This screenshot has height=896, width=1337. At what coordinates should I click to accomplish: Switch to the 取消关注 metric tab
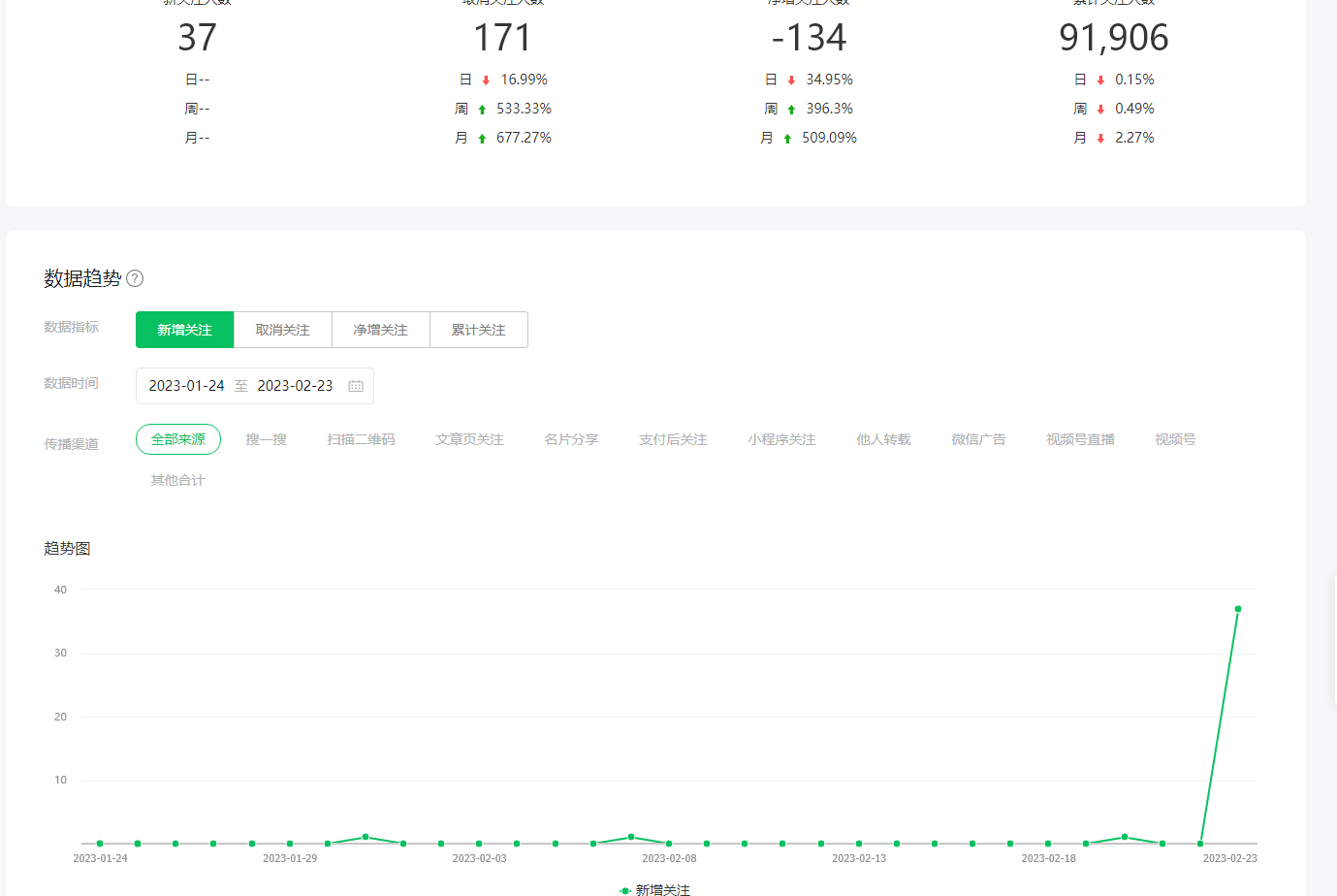[282, 330]
